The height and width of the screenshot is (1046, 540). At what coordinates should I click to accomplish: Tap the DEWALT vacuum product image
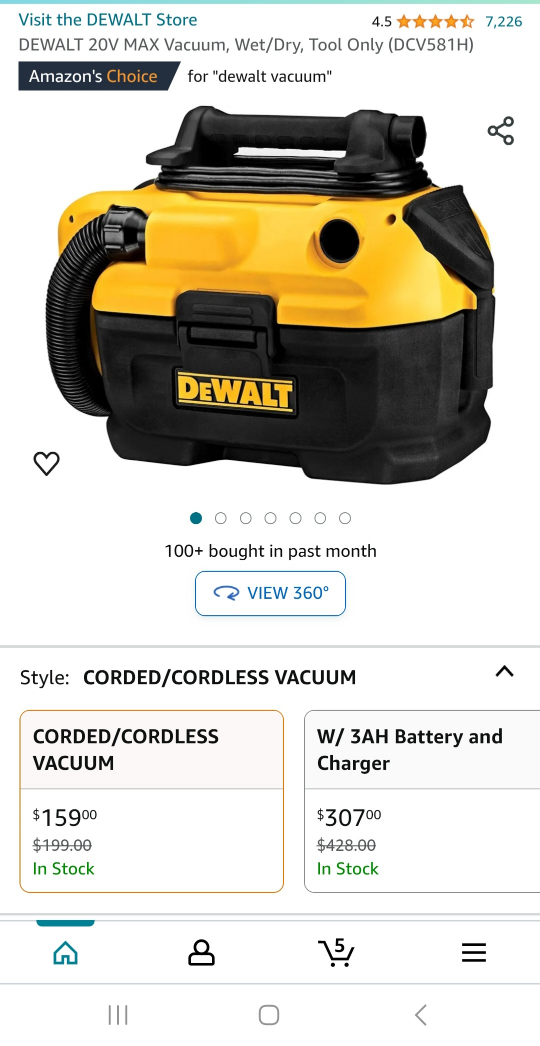(270, 294)
